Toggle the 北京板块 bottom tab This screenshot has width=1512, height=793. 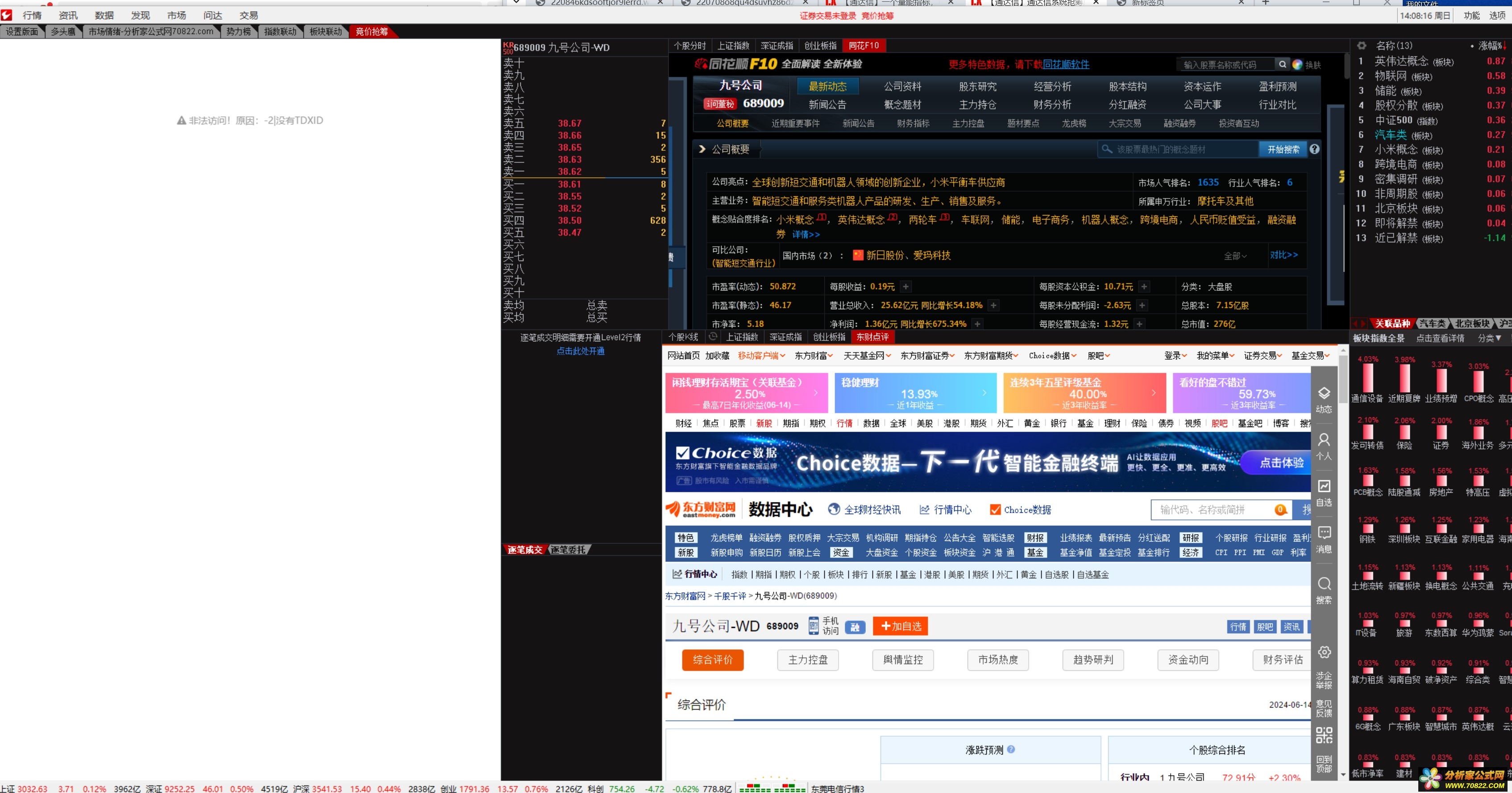point(1472,324)
